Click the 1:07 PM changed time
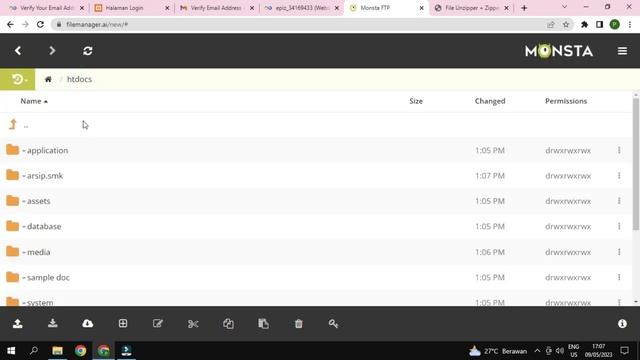Image resolution: width=640 pixels, height=360 pixels. click(490, 176)
